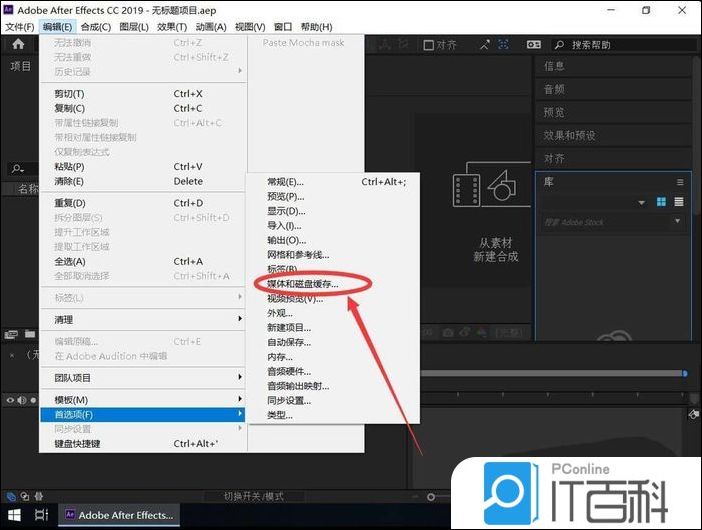Image resolution: width=702 pixels, height=530 pixels.
Task: Switch the library to list view
Action: point(679,202)
